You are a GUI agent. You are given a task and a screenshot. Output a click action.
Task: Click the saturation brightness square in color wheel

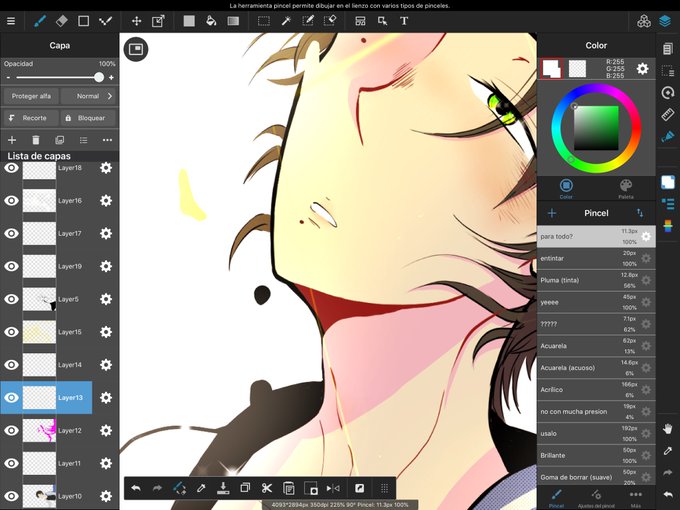(596, 128)
